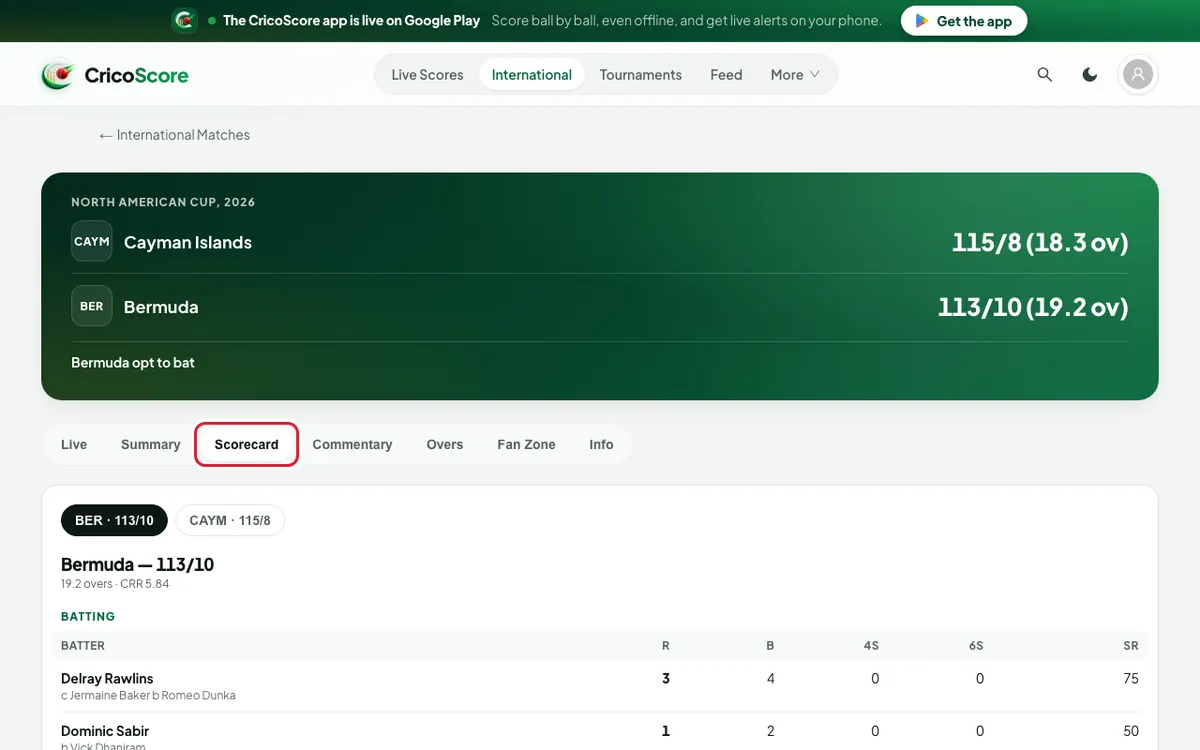Click the CricoScore app icon in banner
Screen dimensions: 1200x750
pos(184,20)
